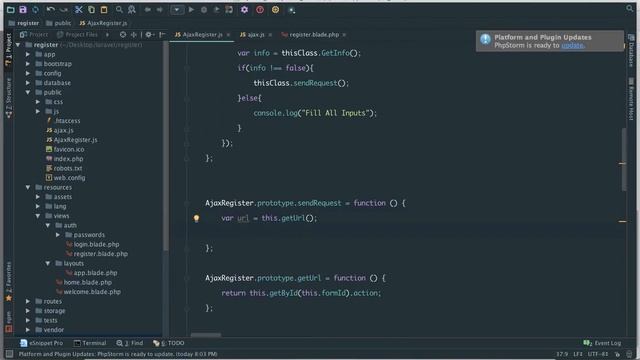The width and height of the screenshot is (640, 360).
Task: Collapse the views folder
Action: coord(38,216)
